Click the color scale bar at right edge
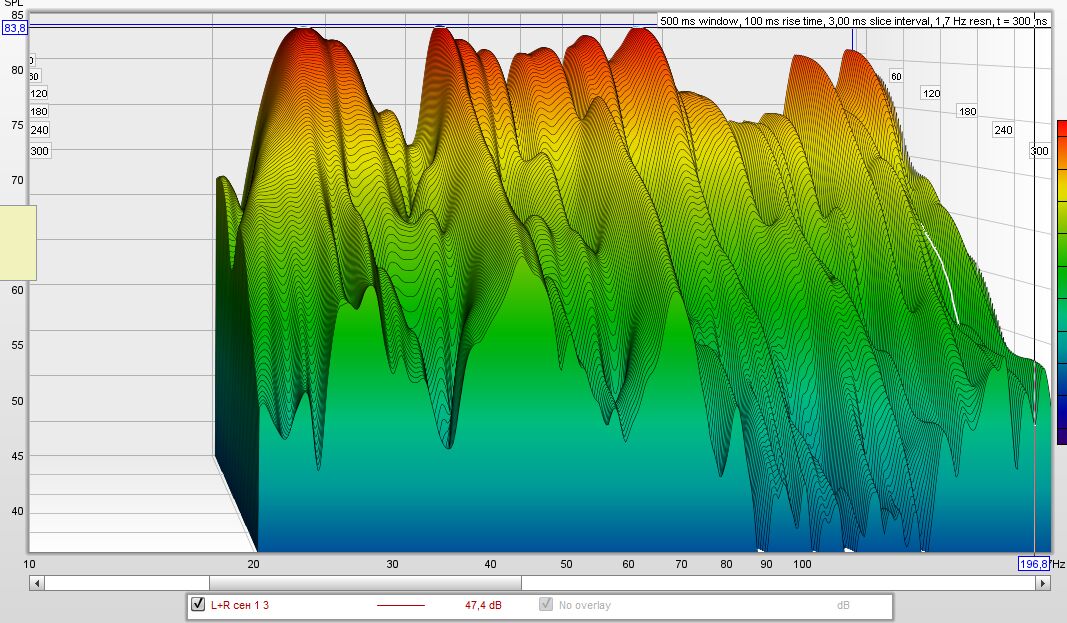Viewport: 1067px width, 623px height. coord(1061,280)
